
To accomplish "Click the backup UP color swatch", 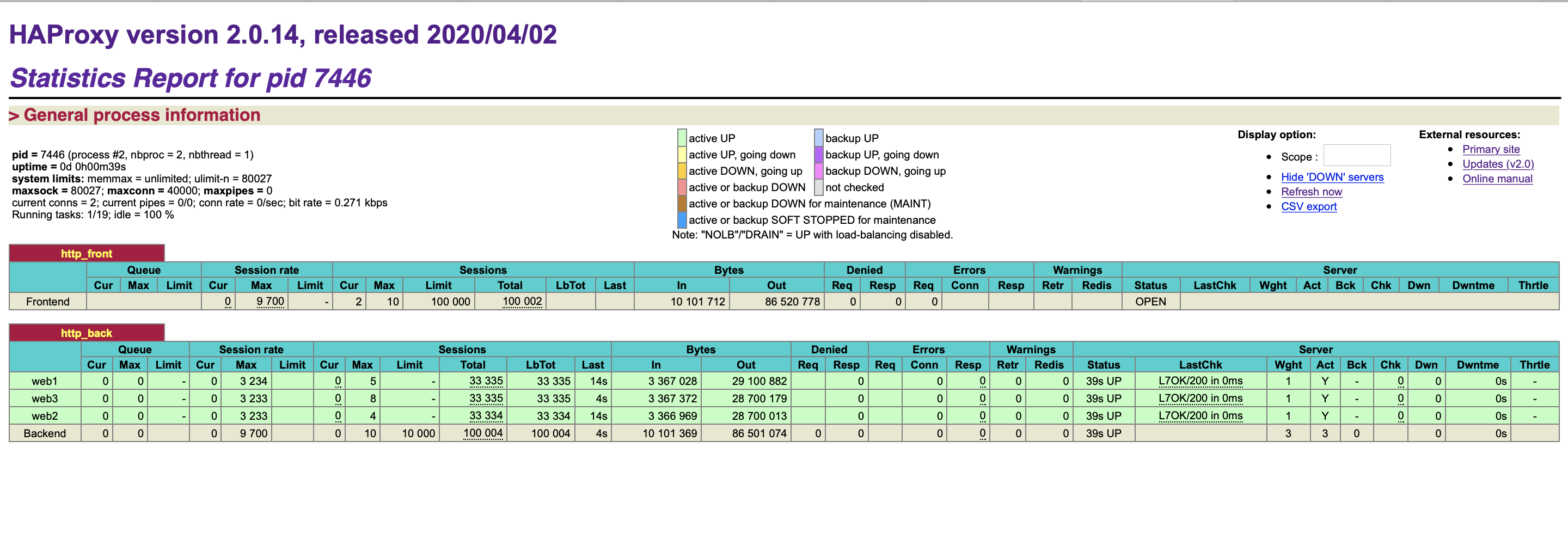I will tap(819, 138).
